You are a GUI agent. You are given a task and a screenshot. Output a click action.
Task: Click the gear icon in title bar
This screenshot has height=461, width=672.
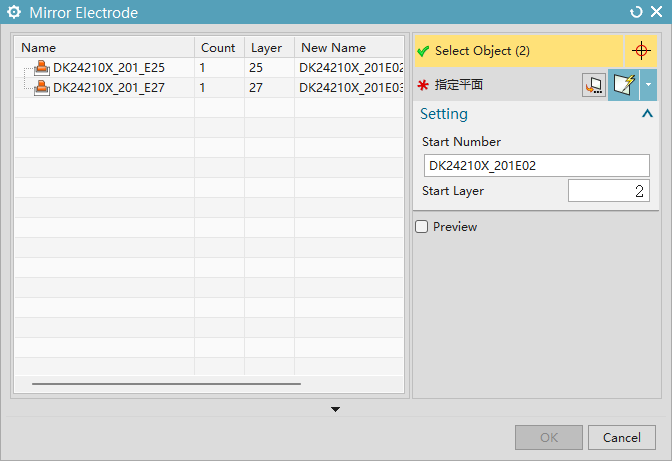(x=14, y=13)
